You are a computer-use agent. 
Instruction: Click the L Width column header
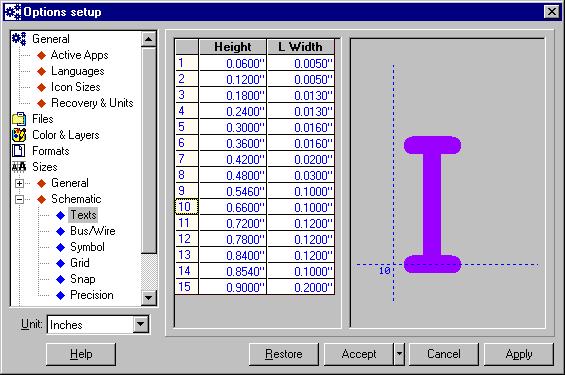point(301,47)
